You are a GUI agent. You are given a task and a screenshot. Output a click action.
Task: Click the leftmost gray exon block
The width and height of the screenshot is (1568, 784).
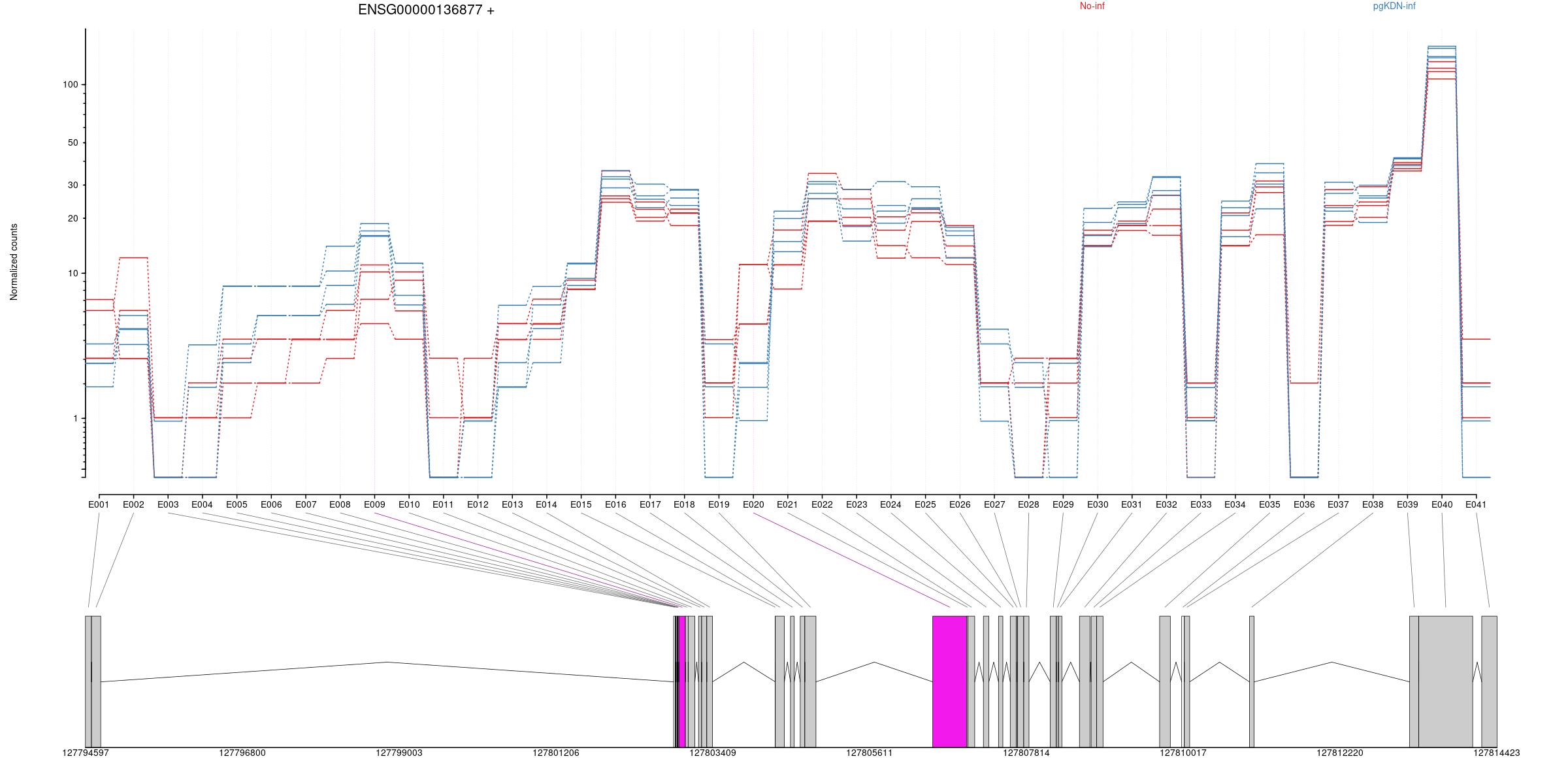coord(88,681)
